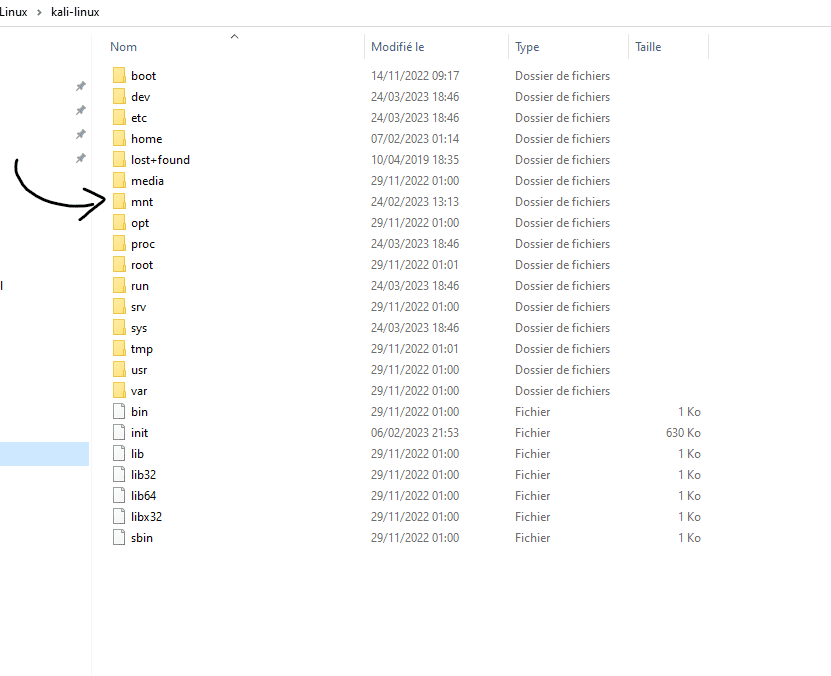
Task: Click the lib file icon
Action: click(x=119, y=453)
